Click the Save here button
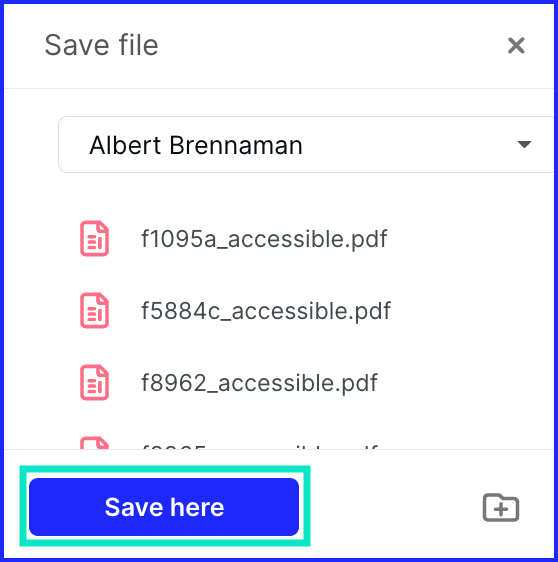Screen dimensions: 558x562 (164, 507)
